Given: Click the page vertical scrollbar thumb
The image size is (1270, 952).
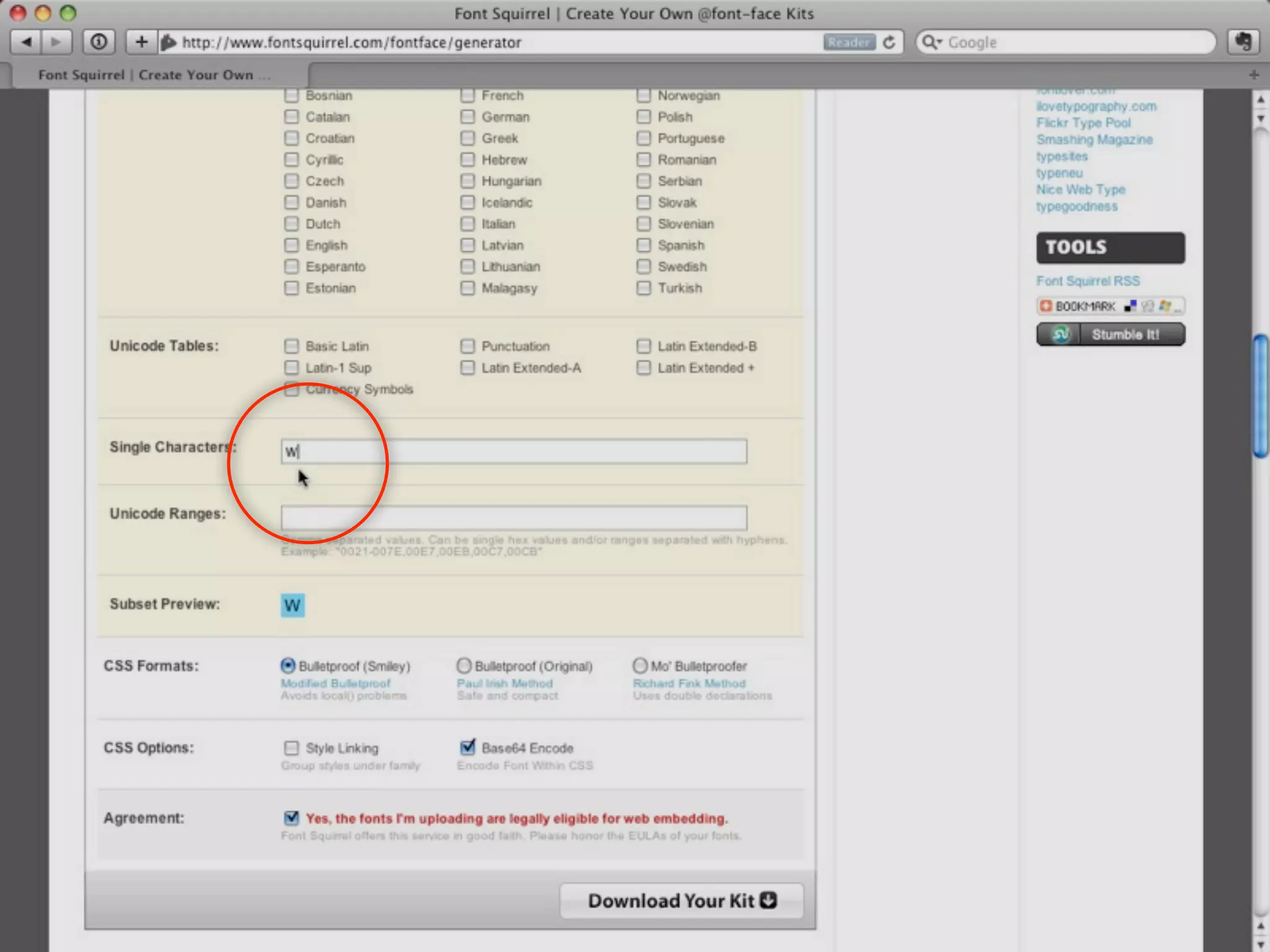Looking at the screenshot, I should coord(1260,395).
